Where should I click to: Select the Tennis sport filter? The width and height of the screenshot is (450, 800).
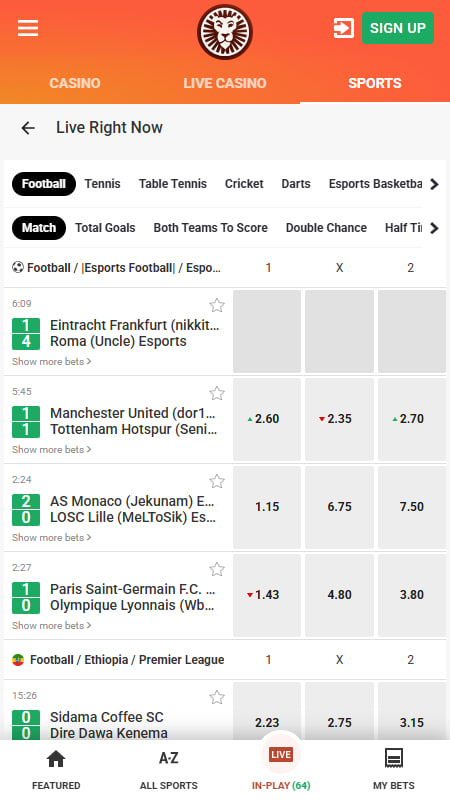(x=103, y=184)
